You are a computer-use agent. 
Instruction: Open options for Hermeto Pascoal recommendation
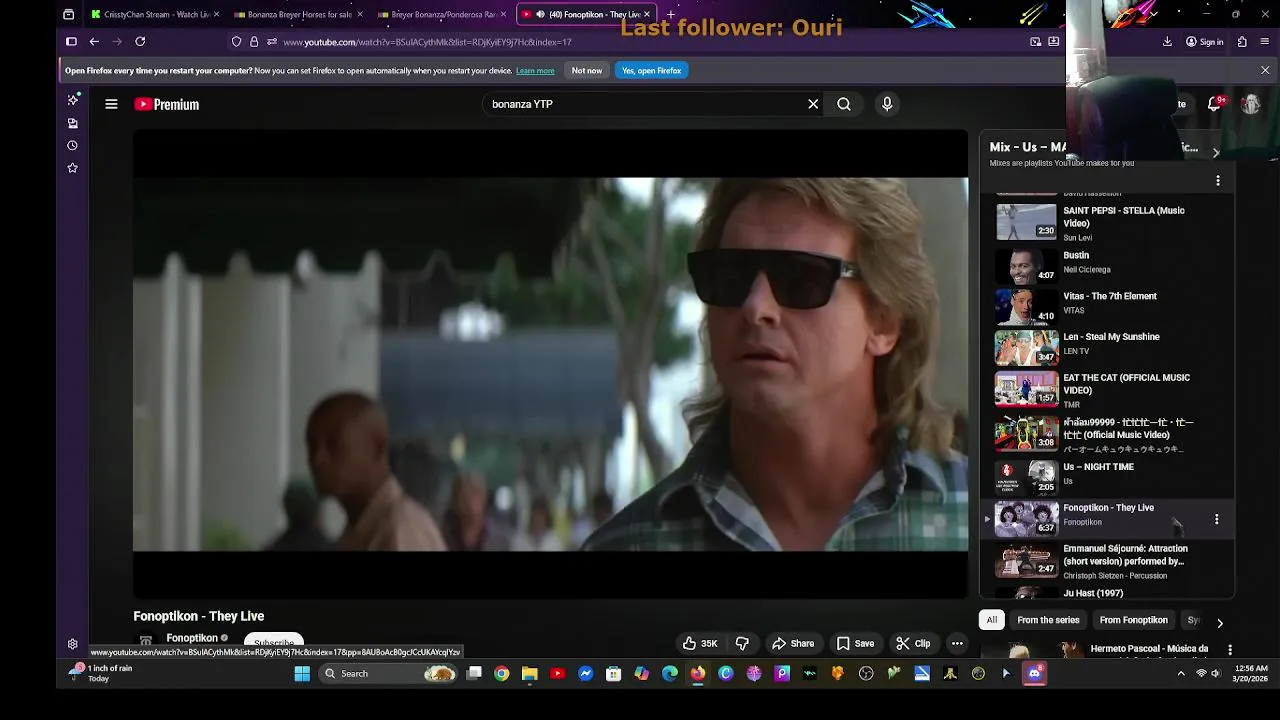coord(1230,650)
